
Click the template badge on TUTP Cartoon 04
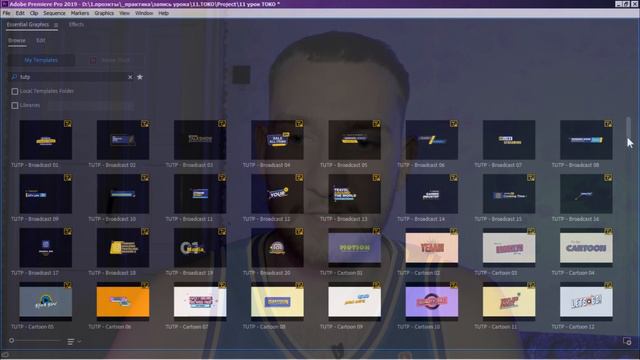coord(608,231)
